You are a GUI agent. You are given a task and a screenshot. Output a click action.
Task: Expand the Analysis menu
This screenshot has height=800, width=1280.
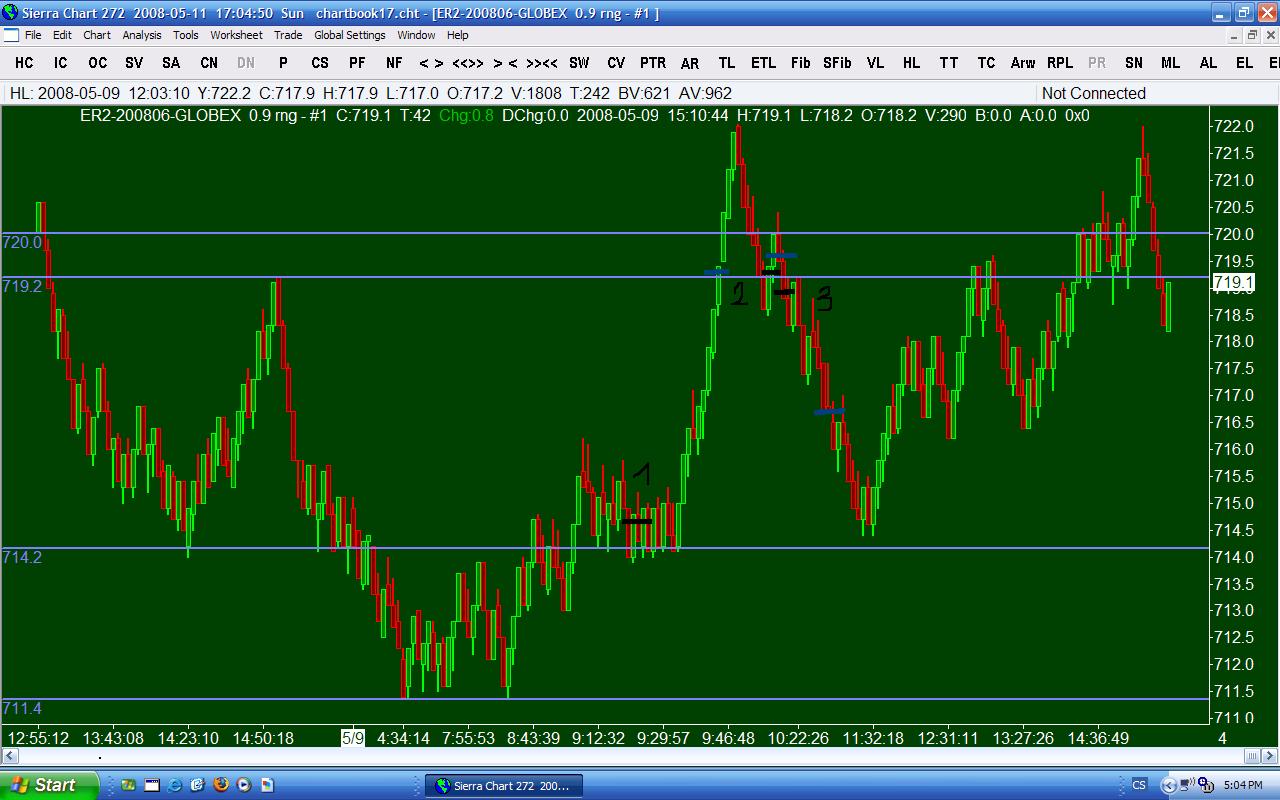click(x=142, y=35)
